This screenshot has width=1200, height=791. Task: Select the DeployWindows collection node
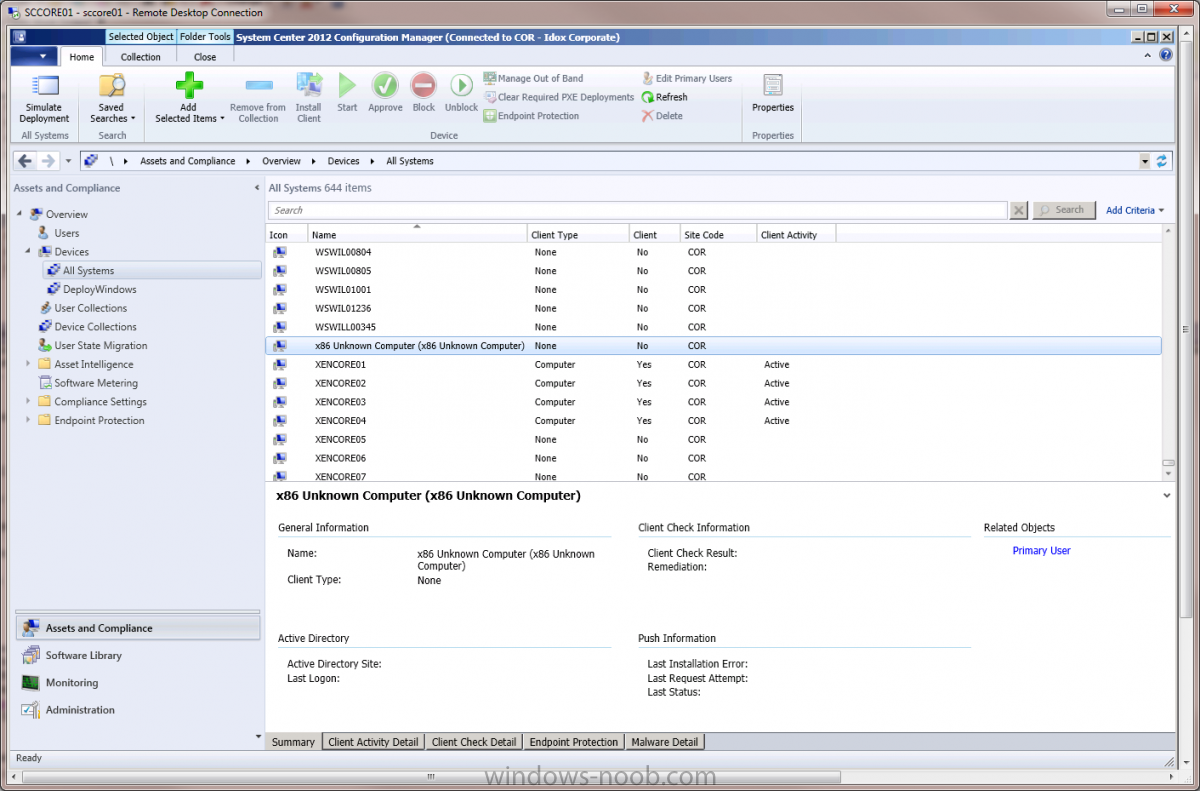click(100, 289)
